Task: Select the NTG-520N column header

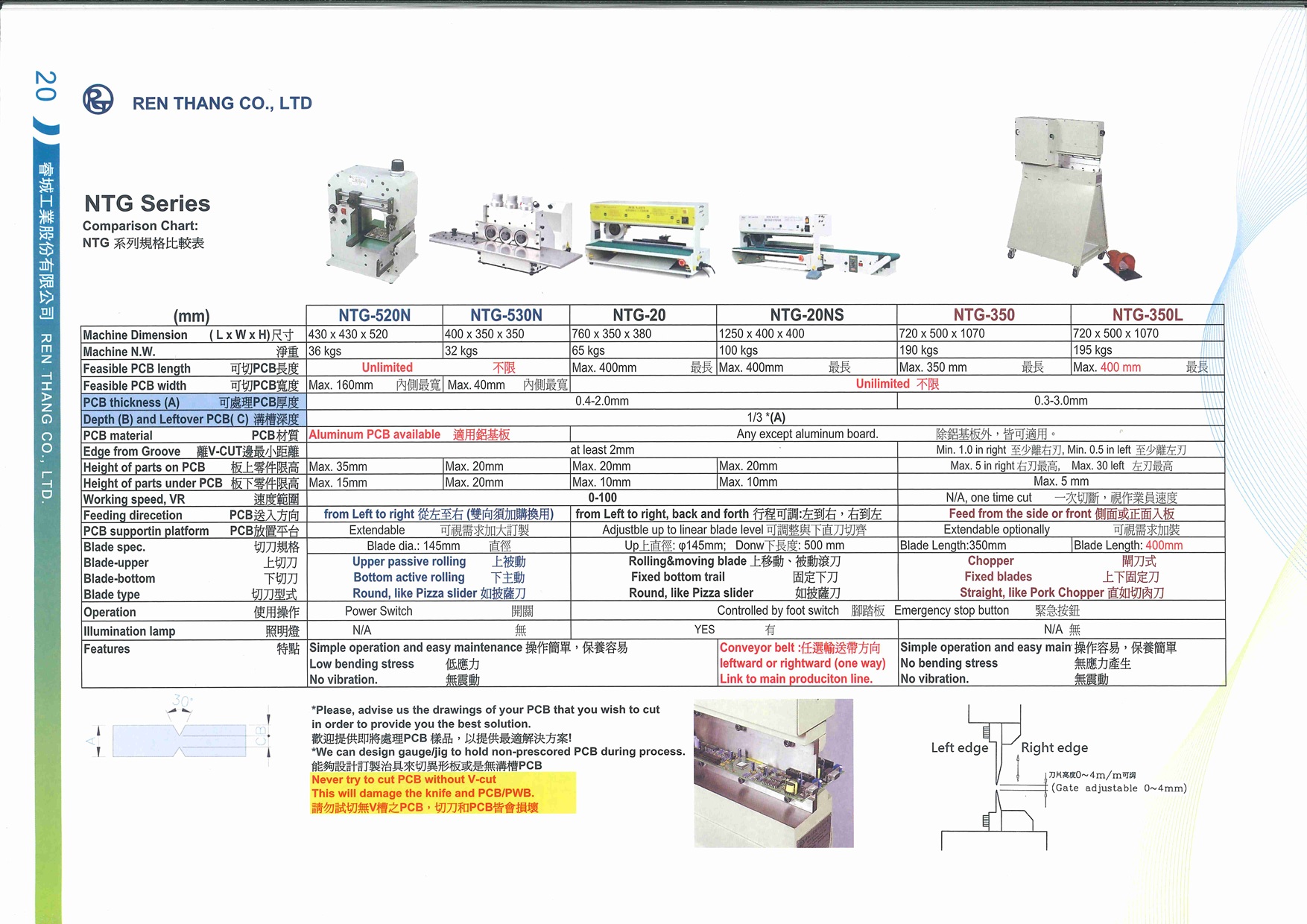Action: [x=374, y=315]
